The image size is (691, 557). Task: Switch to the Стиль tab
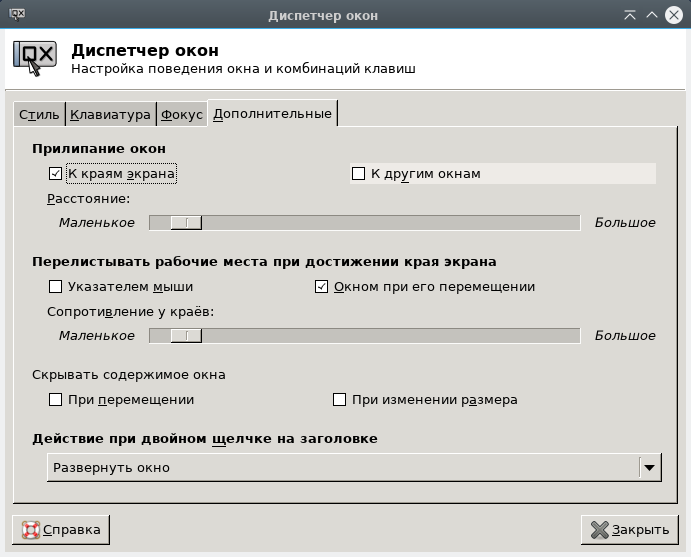point(39,114)
